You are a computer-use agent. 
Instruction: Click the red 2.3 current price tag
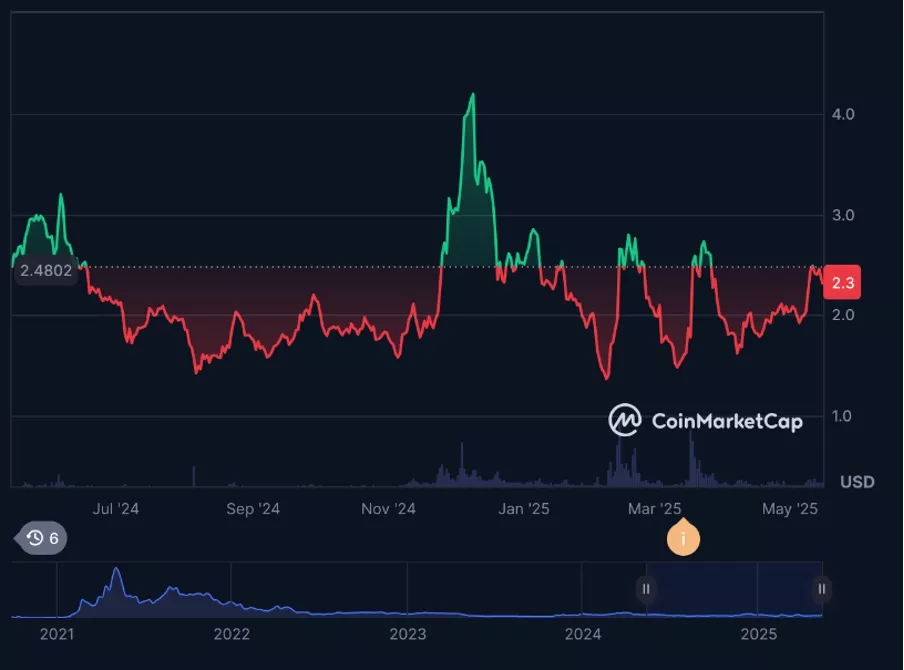pos(842,283)
